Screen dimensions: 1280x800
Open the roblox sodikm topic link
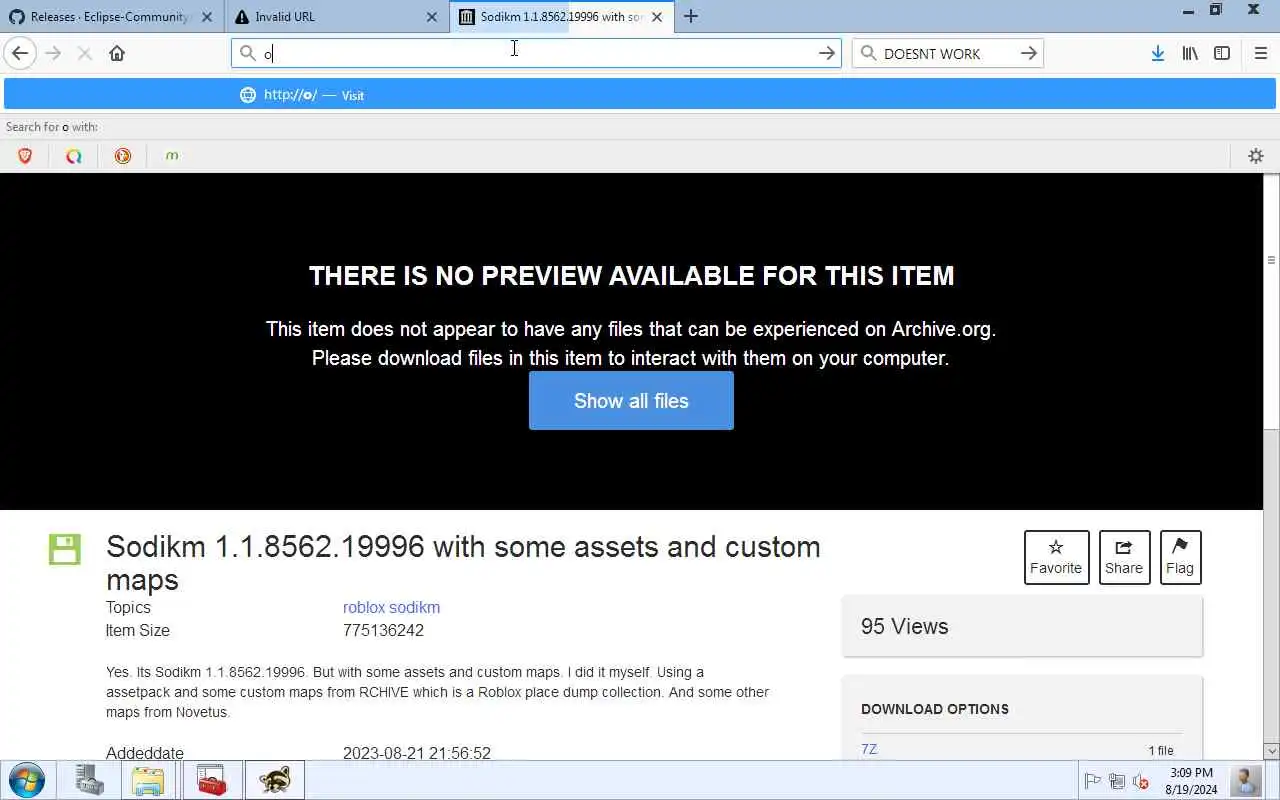[391, 607]
